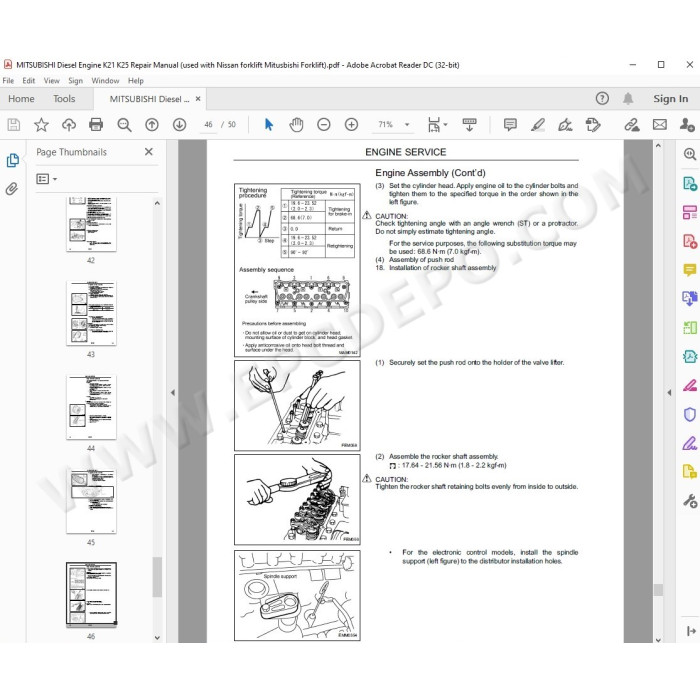
Task: Open the Protect shield tool
Action: [690, 414]
